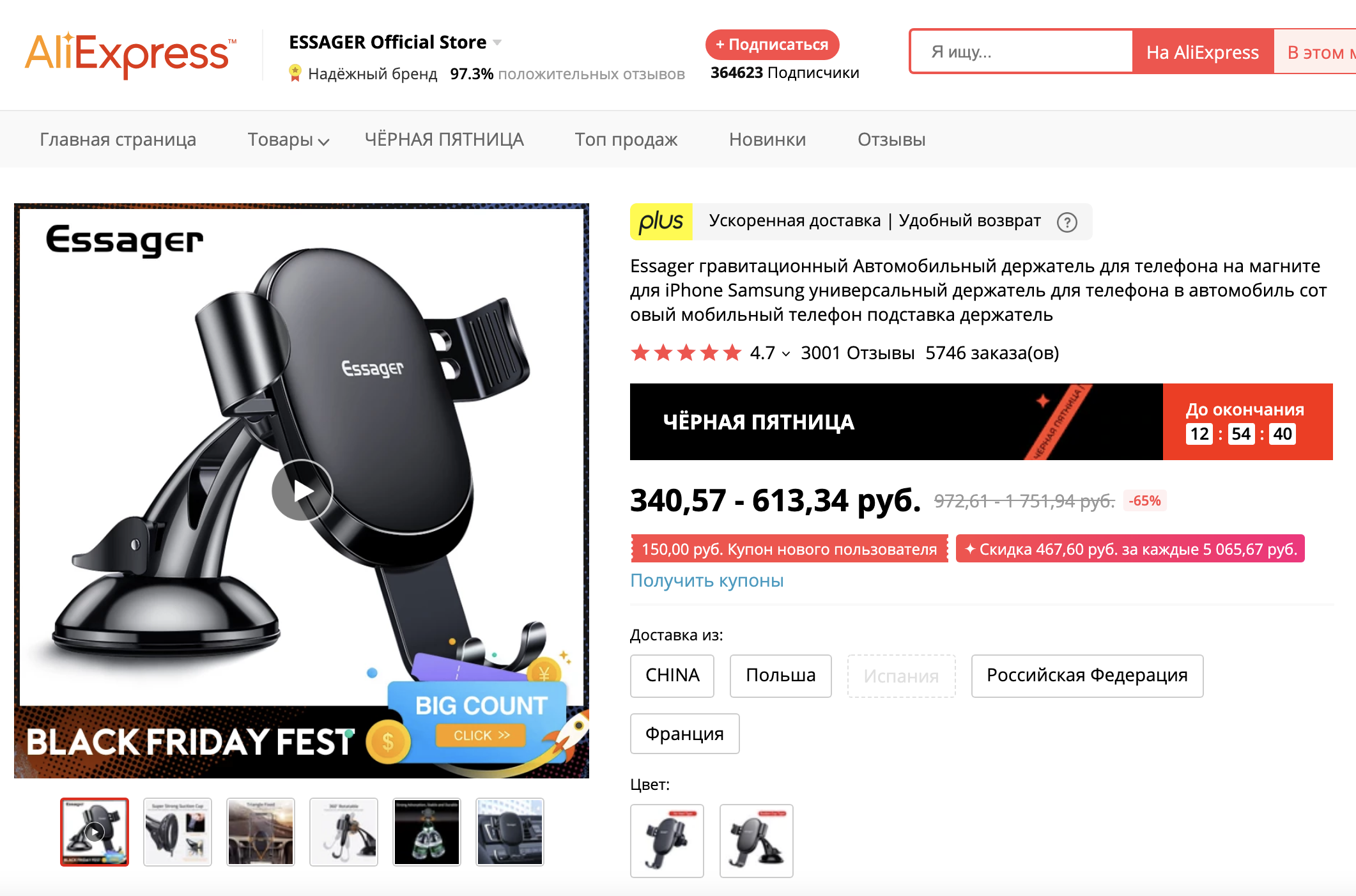This screenshot has height=896, width=1356.
Task: Go to the Топ продаж tab
Action: 626,139
